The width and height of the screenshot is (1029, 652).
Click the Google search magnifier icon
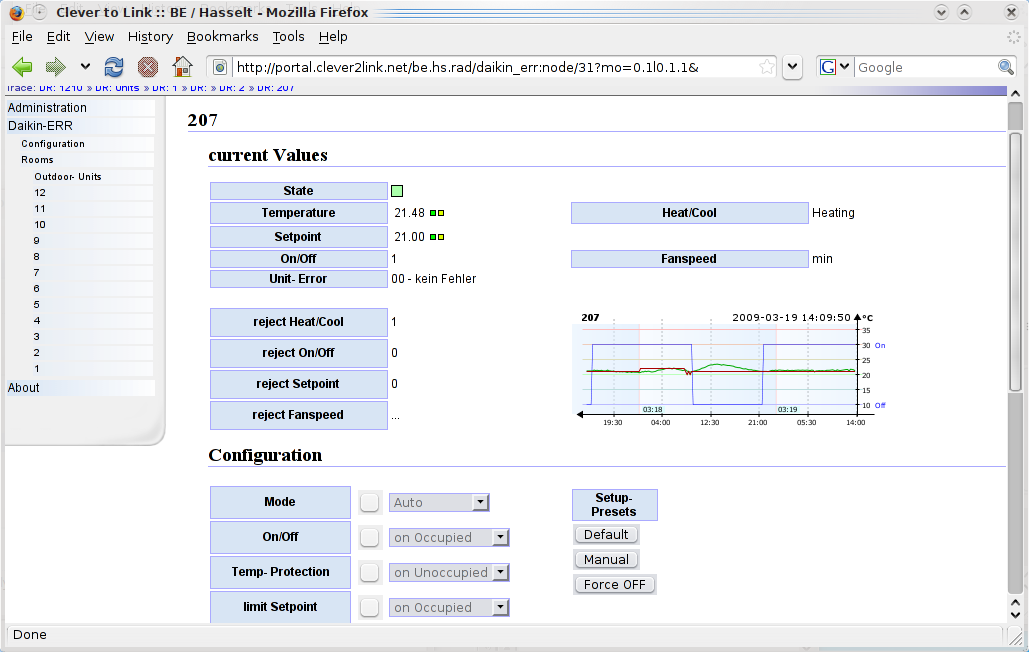point(1005,67)
